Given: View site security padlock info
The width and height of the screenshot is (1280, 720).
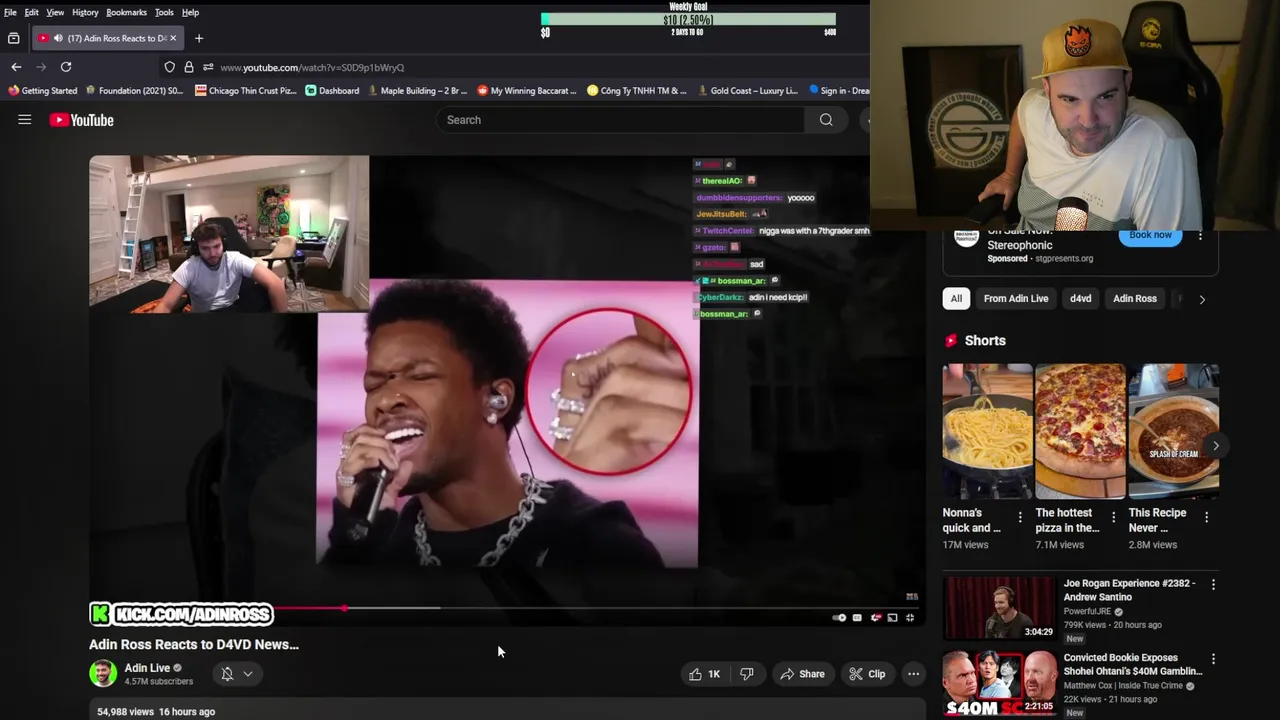Looking at the screenshot, I should pos(189,67).
